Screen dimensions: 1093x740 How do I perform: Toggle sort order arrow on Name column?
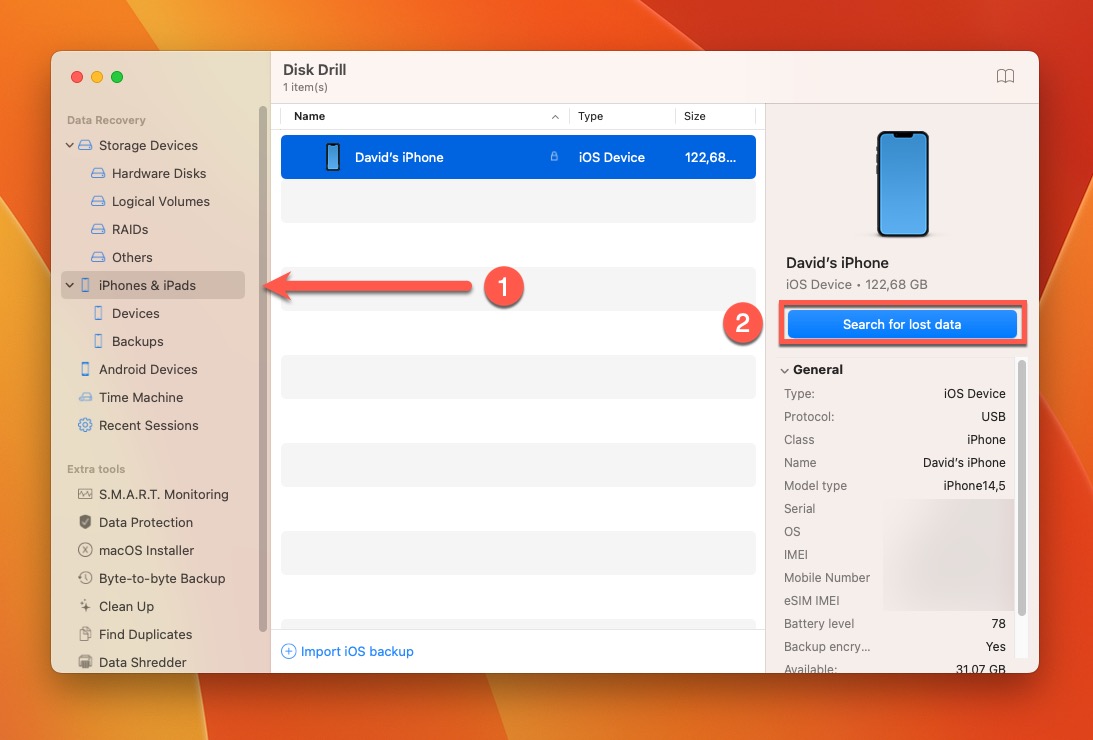pos(555,116)
